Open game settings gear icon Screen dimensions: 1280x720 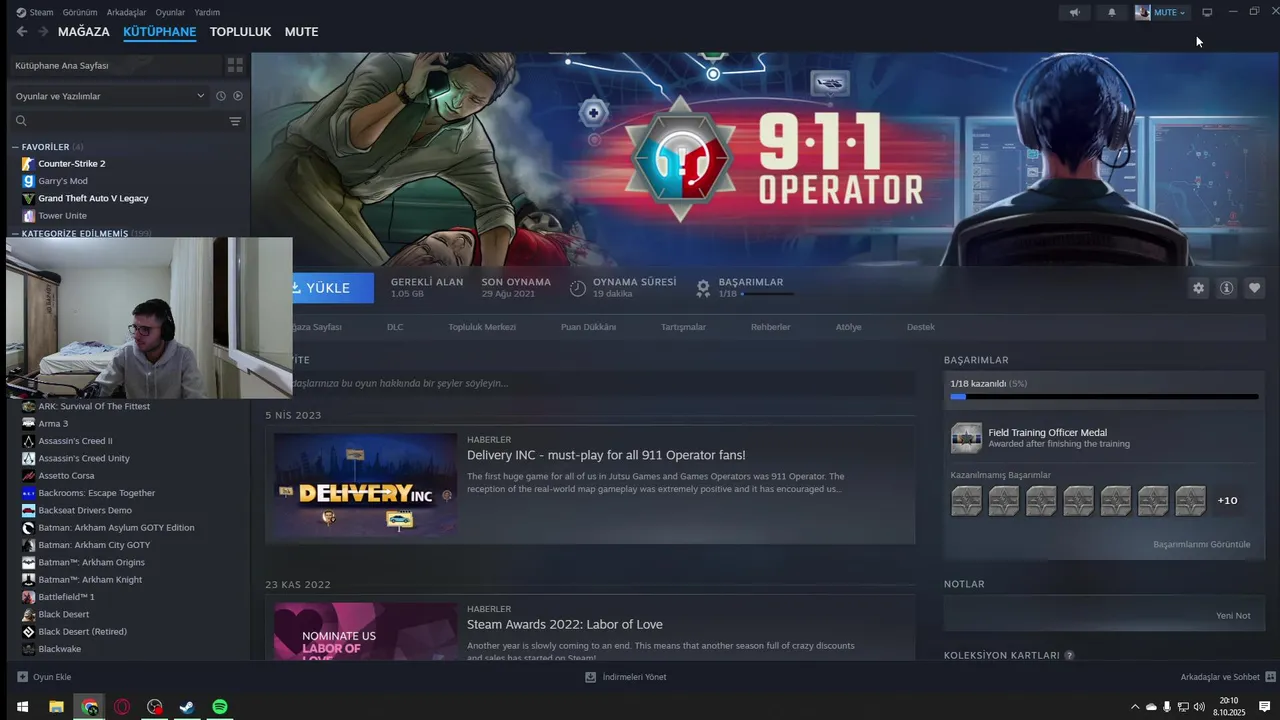[x=1198, y=288]
